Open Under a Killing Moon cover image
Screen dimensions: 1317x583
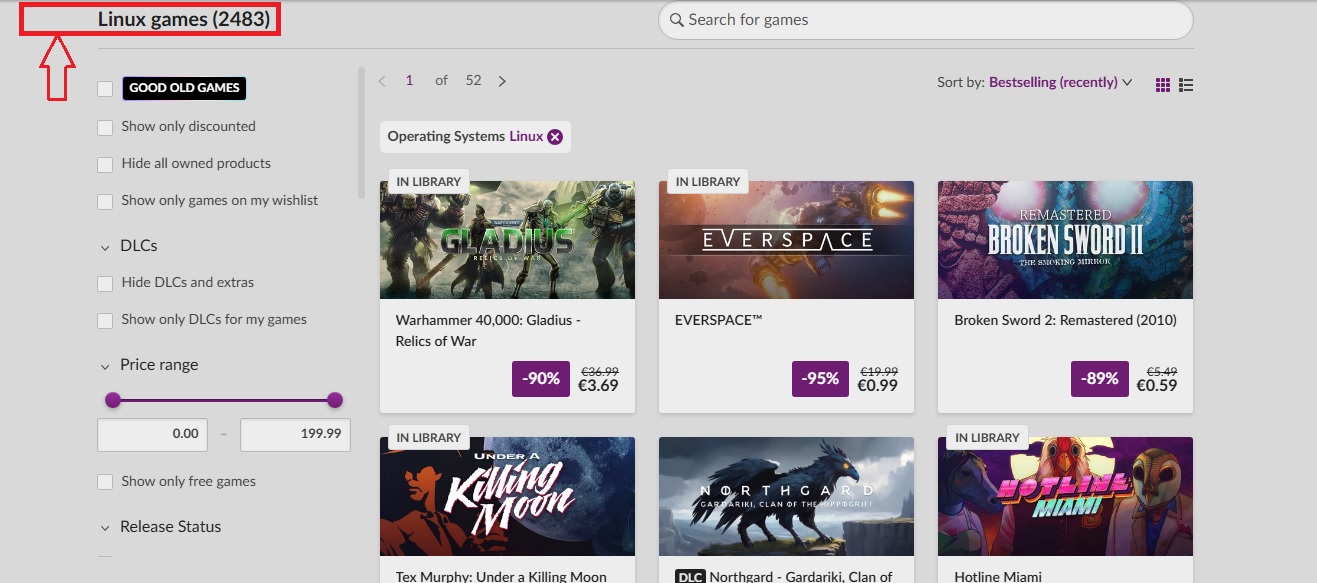pos(507,496)
